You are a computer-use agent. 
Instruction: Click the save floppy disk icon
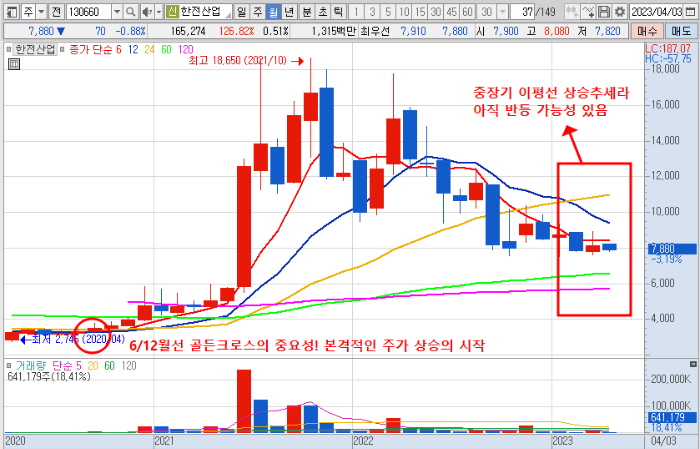(x=604, y=12)
